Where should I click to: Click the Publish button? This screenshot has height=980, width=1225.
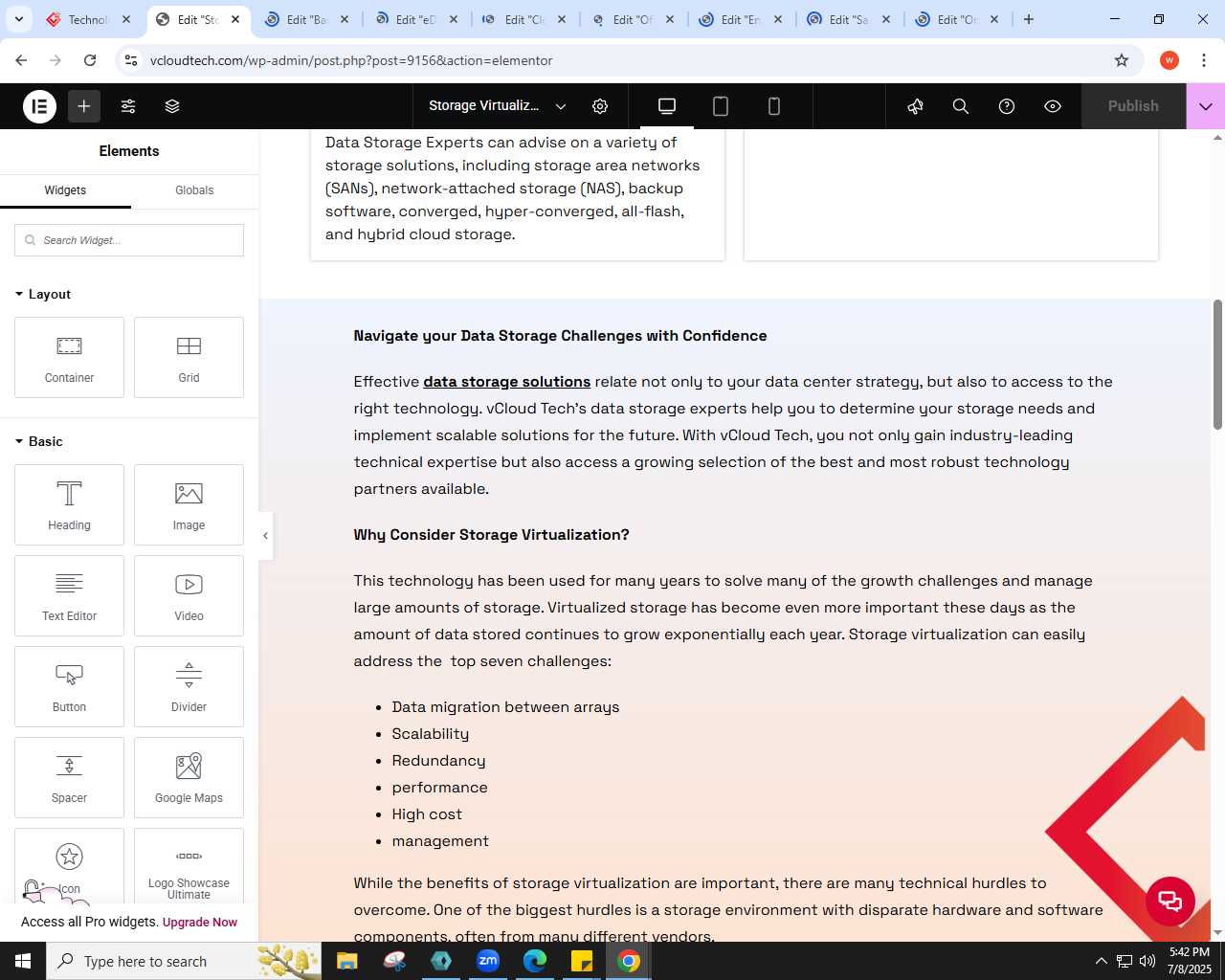coord(1133,106)
